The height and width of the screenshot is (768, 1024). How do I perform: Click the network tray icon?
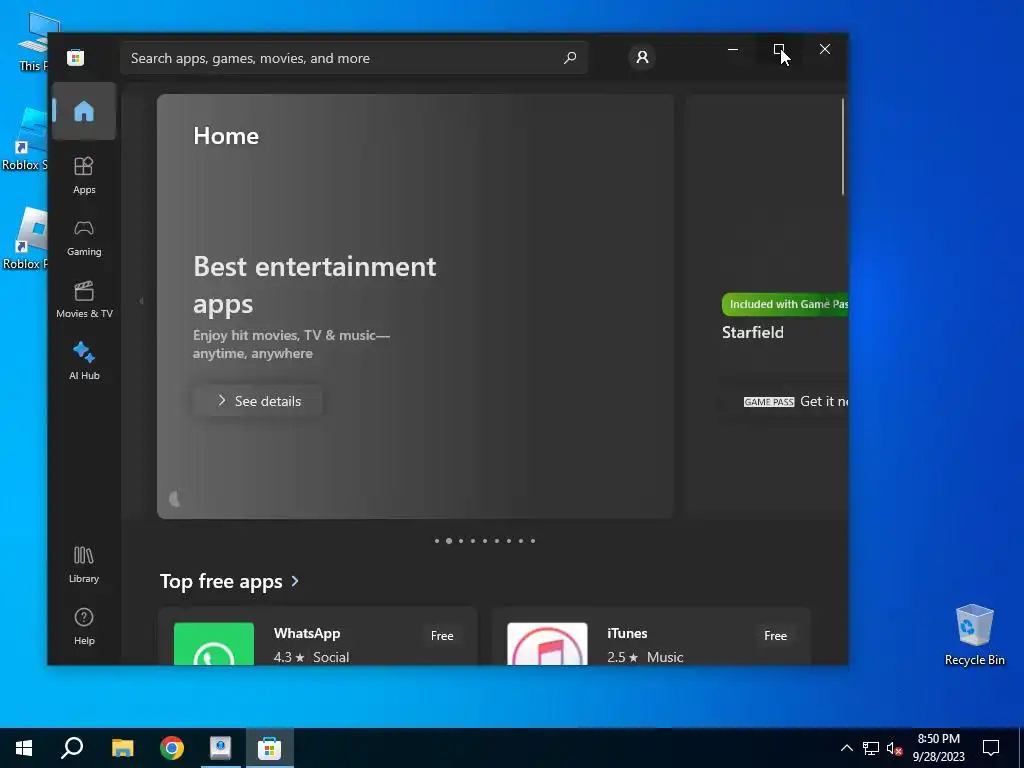tap(871, 748)
